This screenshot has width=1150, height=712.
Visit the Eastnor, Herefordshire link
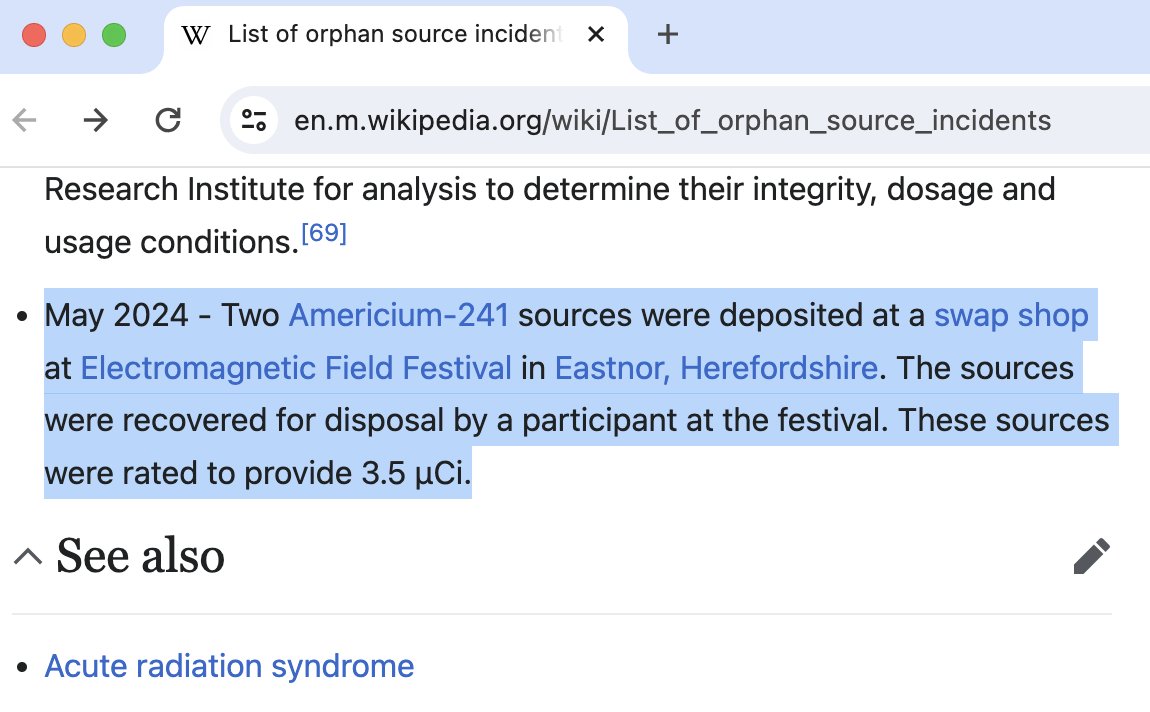716,368
